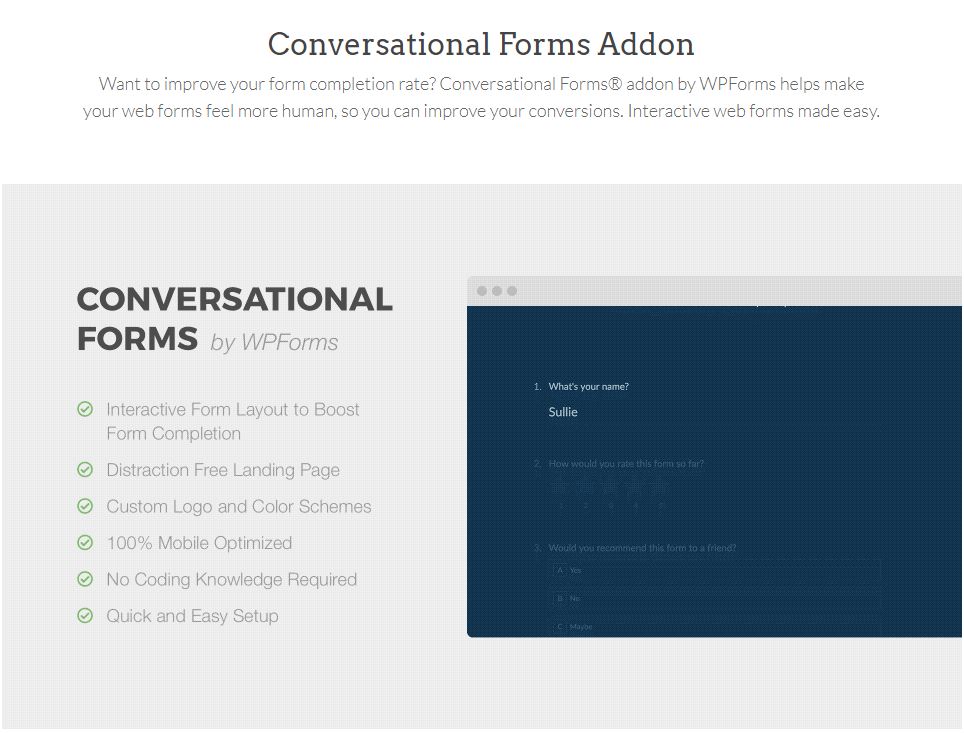964x733 pixels.
Task: Click the 'Conversational Forms Addon' page heading
Action: tap(481, 44)
